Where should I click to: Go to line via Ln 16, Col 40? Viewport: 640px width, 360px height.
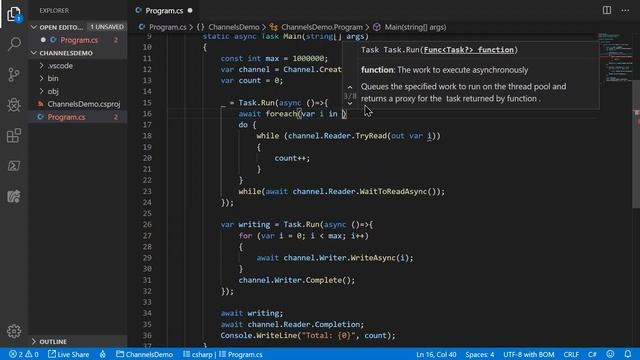(x=436, y=354)
